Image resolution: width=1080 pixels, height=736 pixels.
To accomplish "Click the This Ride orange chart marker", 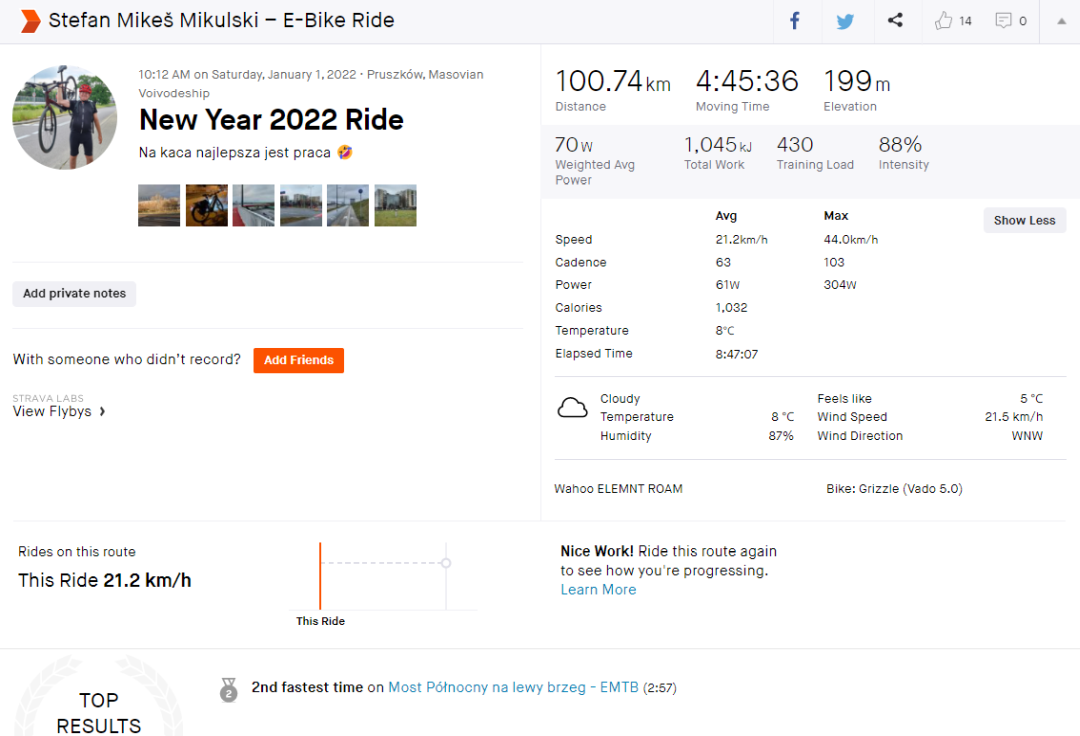I will click(x=320, y=577).
